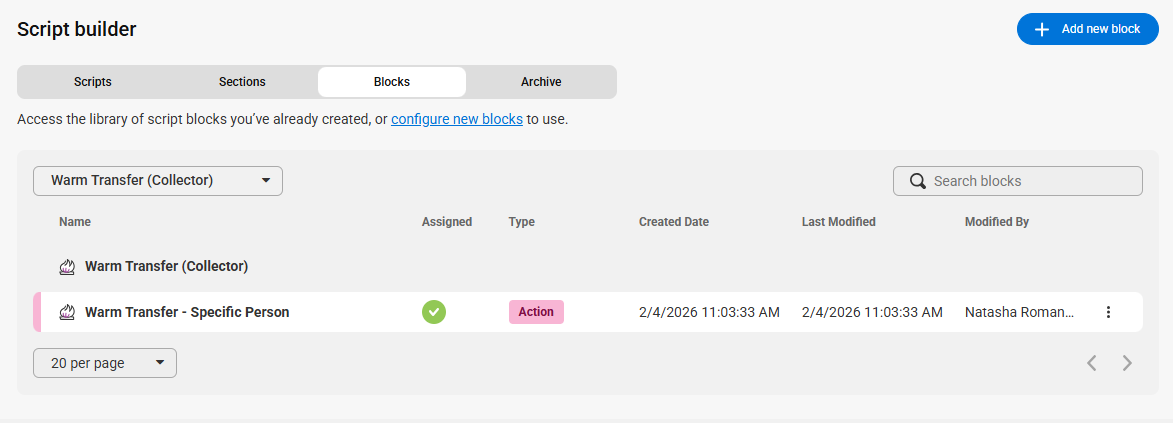Image resolution: width=1173 pixels, height=423 pixels.
Task: Open the three-dot menu for Specific Person row
Action: pyautogui.click(x=1109, y=312)
